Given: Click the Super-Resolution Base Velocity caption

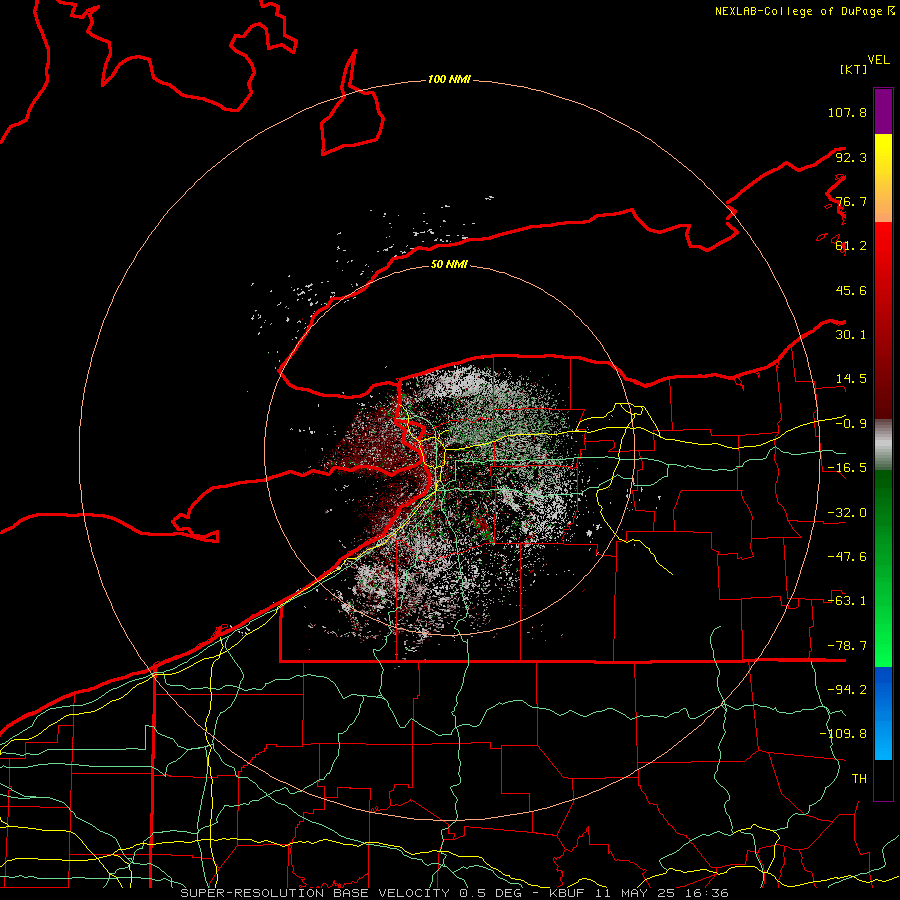Looking at the screenshot, I should pyautogui.click(x=455, y=893).
